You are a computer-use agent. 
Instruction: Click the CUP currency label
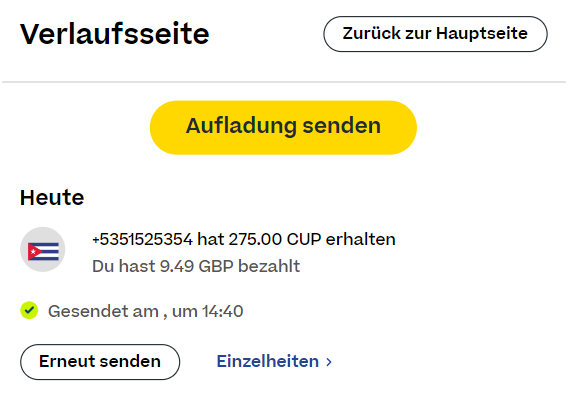[304, 239]
